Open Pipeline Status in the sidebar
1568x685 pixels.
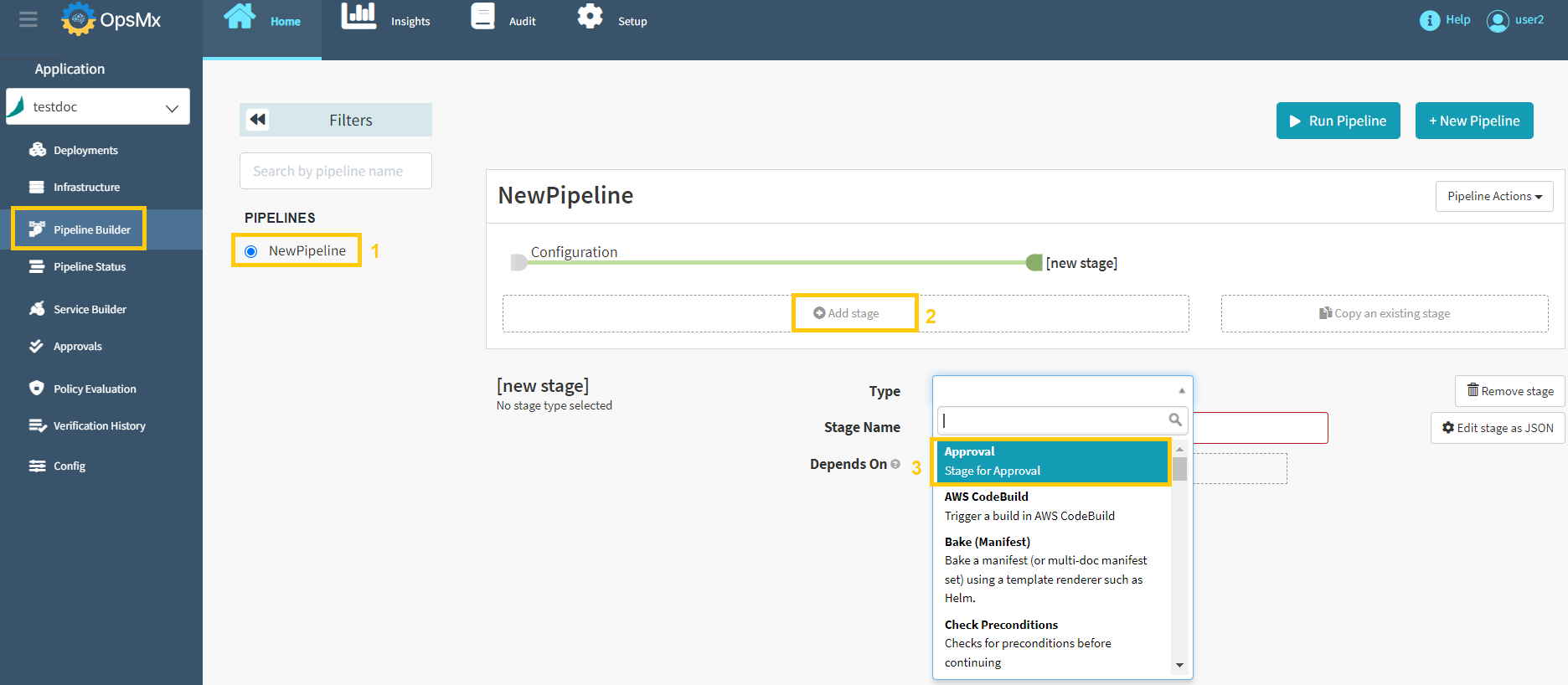pyautogui.click(x=89, y=267)
